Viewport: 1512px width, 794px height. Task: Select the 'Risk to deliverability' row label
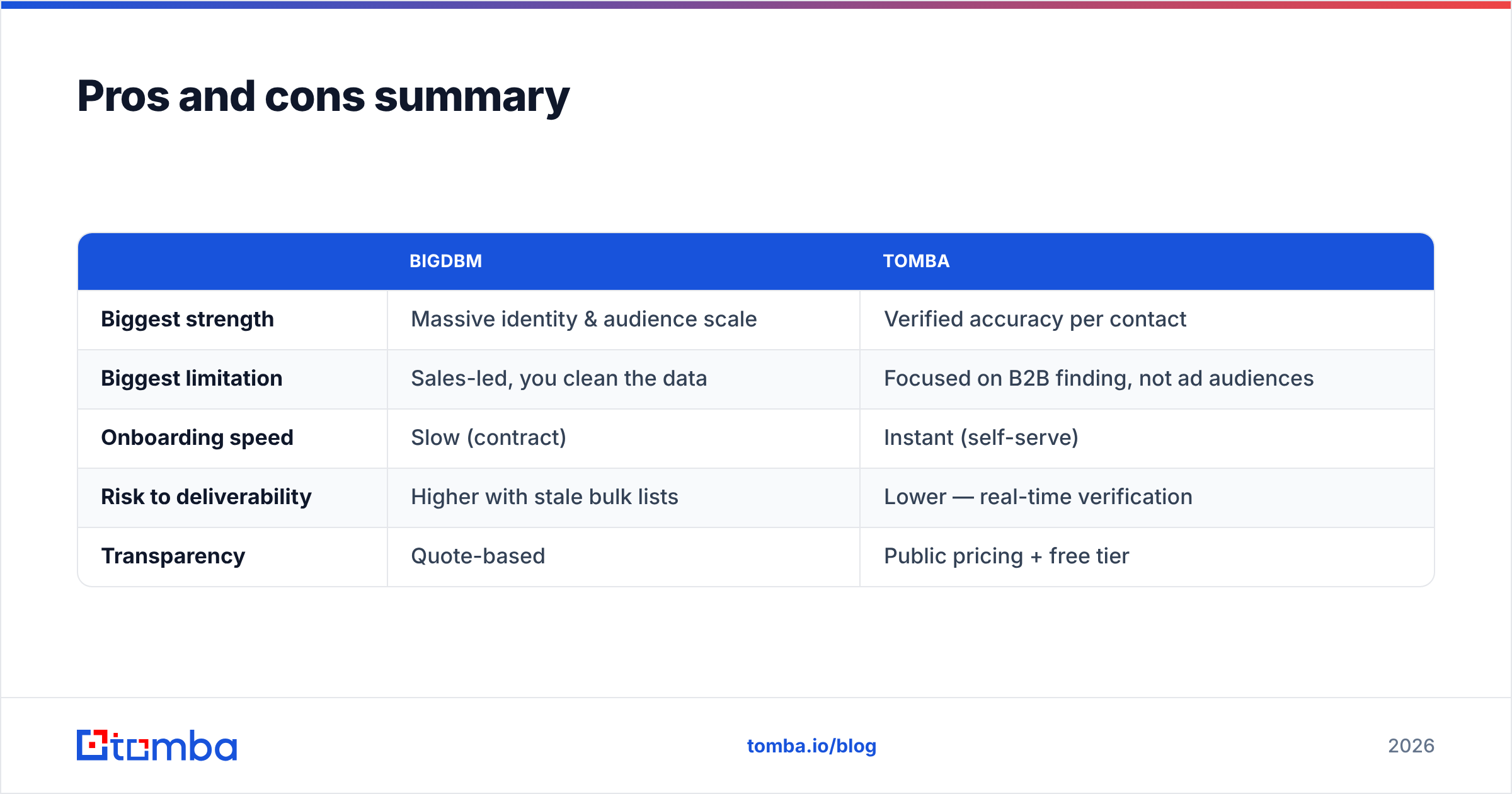206,497
